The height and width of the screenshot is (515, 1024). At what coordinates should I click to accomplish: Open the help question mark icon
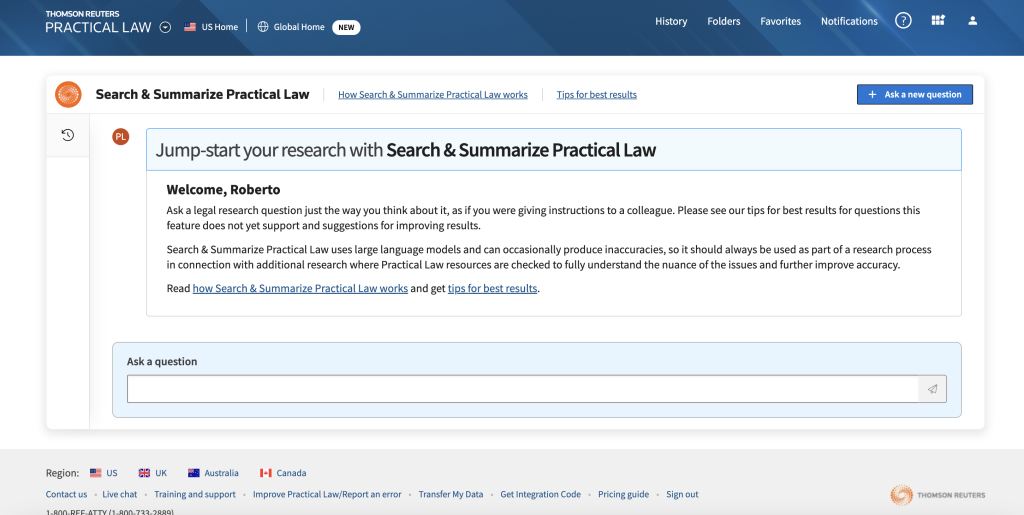click(903, 21)
